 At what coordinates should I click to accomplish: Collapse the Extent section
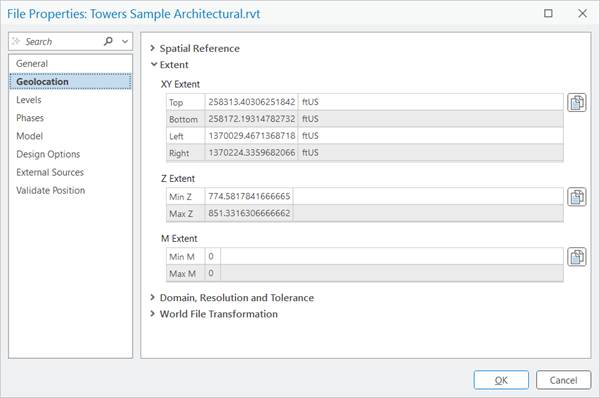point(153,64)
